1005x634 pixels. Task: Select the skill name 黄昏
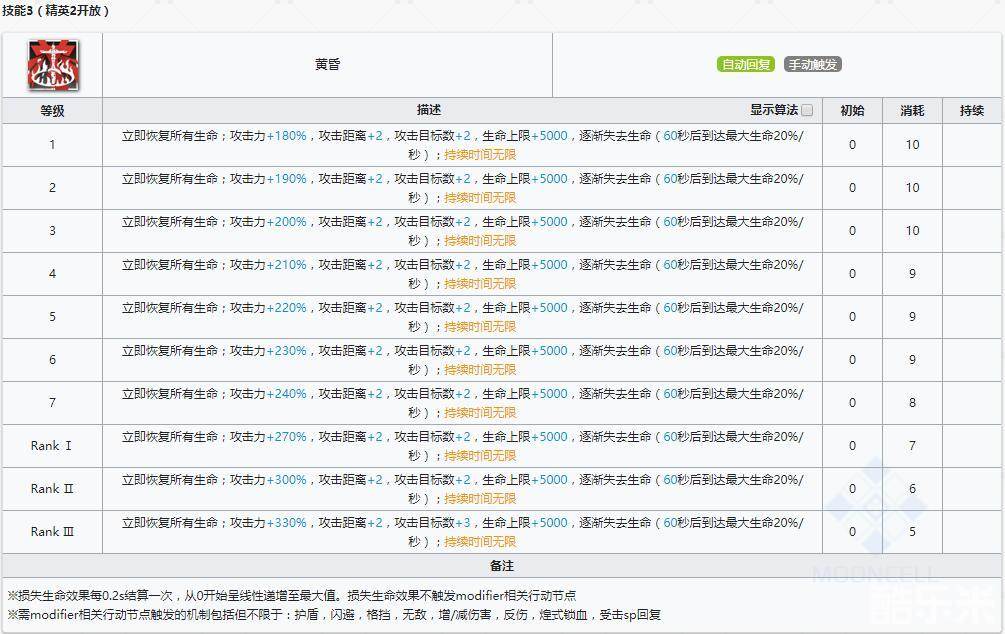[327, 65]
